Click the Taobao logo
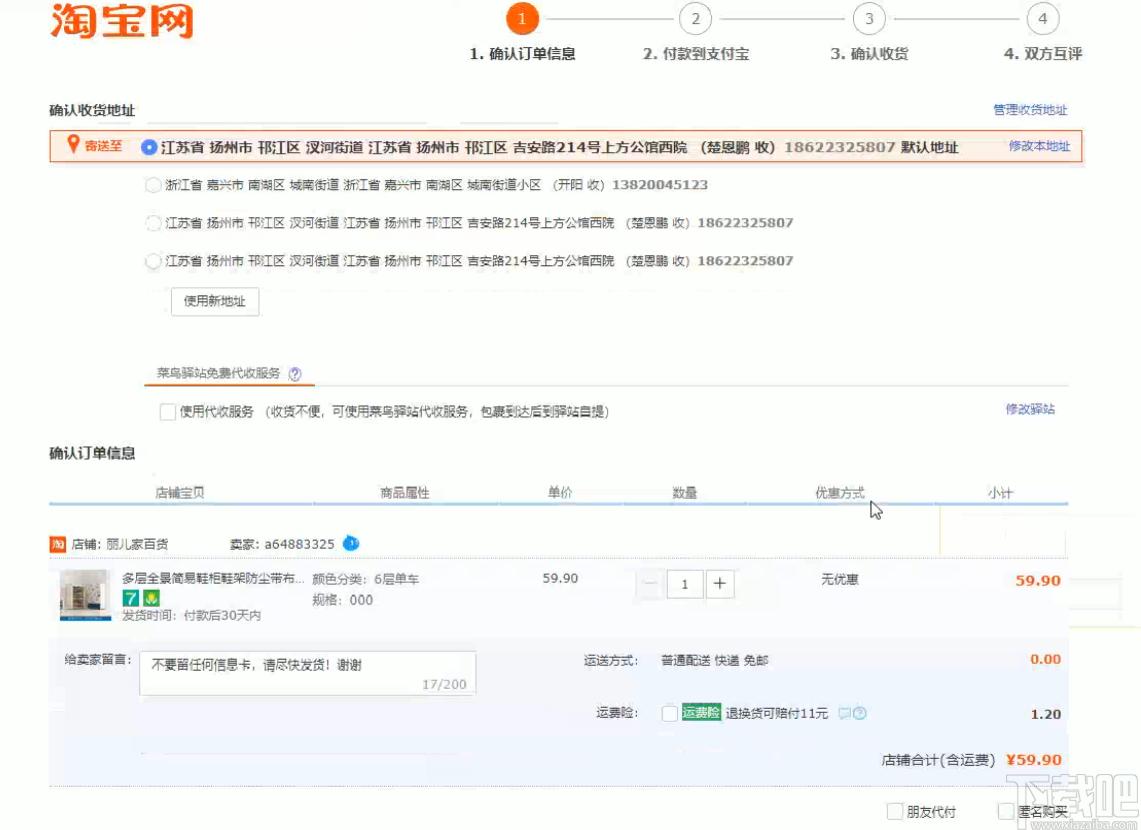 [x=122, y=20]
